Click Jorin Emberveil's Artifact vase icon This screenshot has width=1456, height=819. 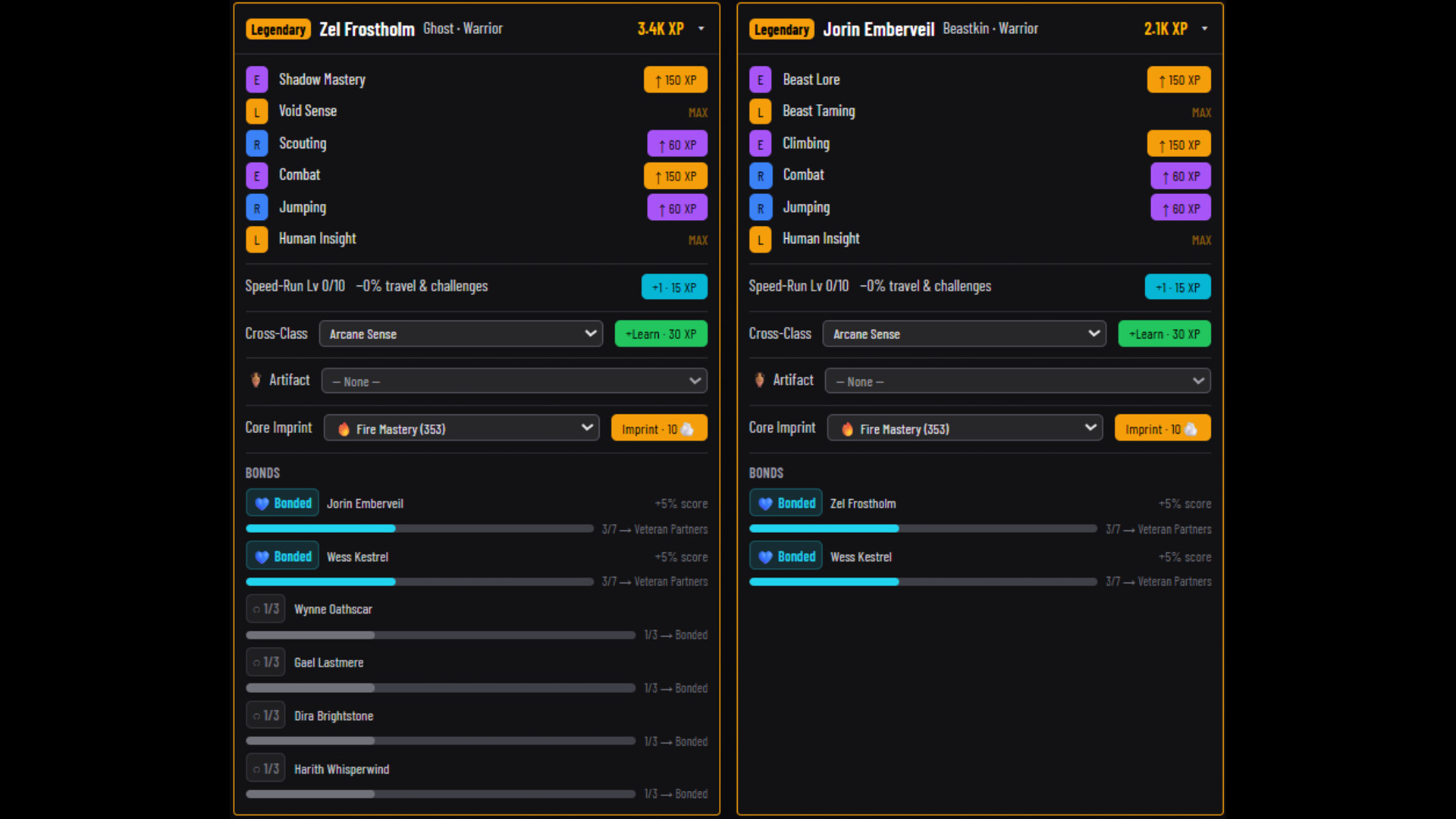(759, 380)
